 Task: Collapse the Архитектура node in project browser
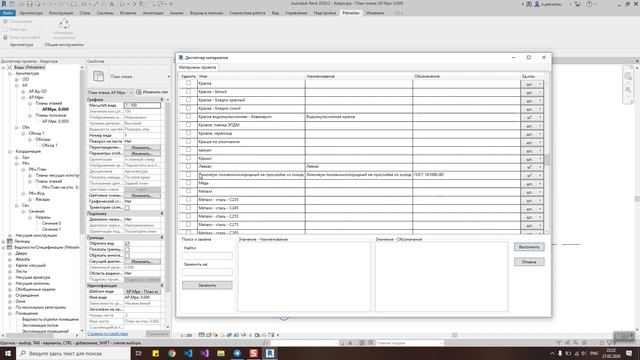tap(10, 73)
